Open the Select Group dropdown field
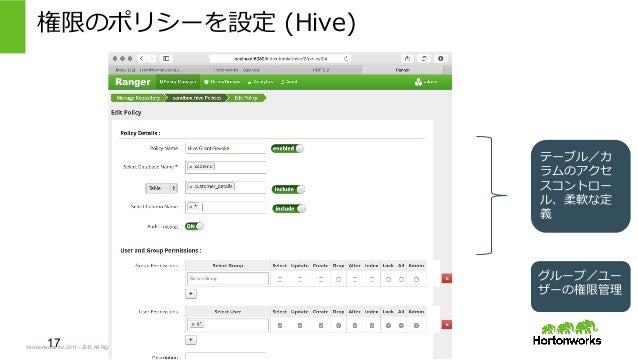Screen dimensions: 638x360 point(227,279)
